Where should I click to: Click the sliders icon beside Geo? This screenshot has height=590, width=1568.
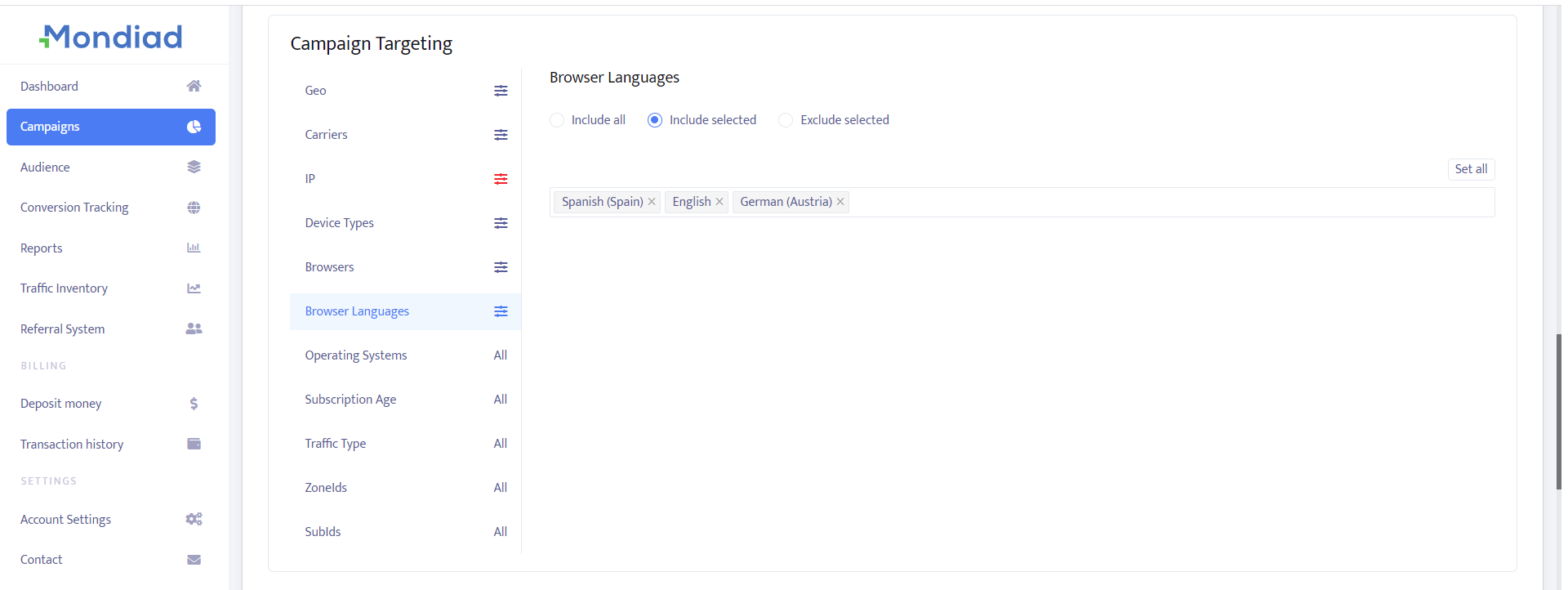click(x=501, y=91)
